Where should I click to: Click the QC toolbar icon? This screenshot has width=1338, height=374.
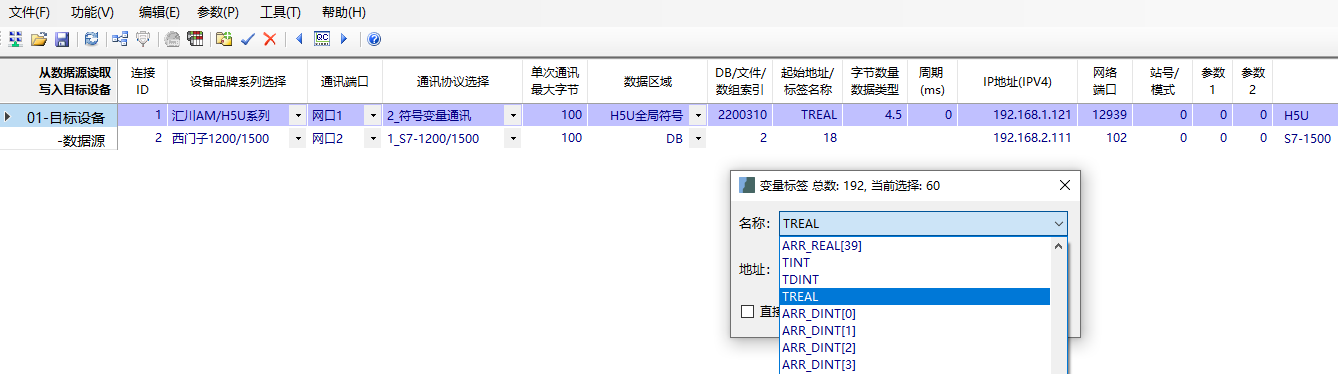coord(322,39)
